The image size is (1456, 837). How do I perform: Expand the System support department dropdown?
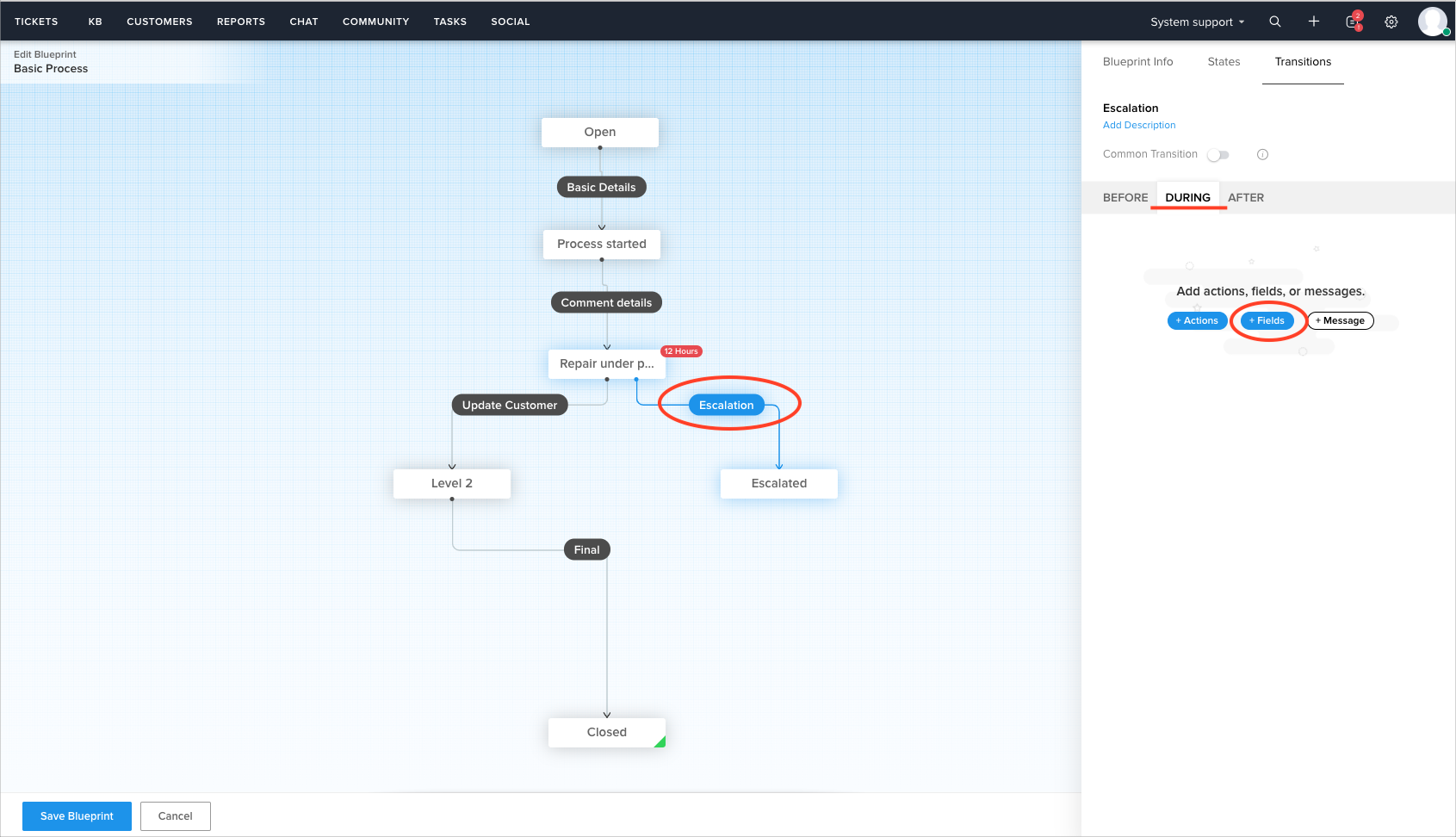point(1197,22)
